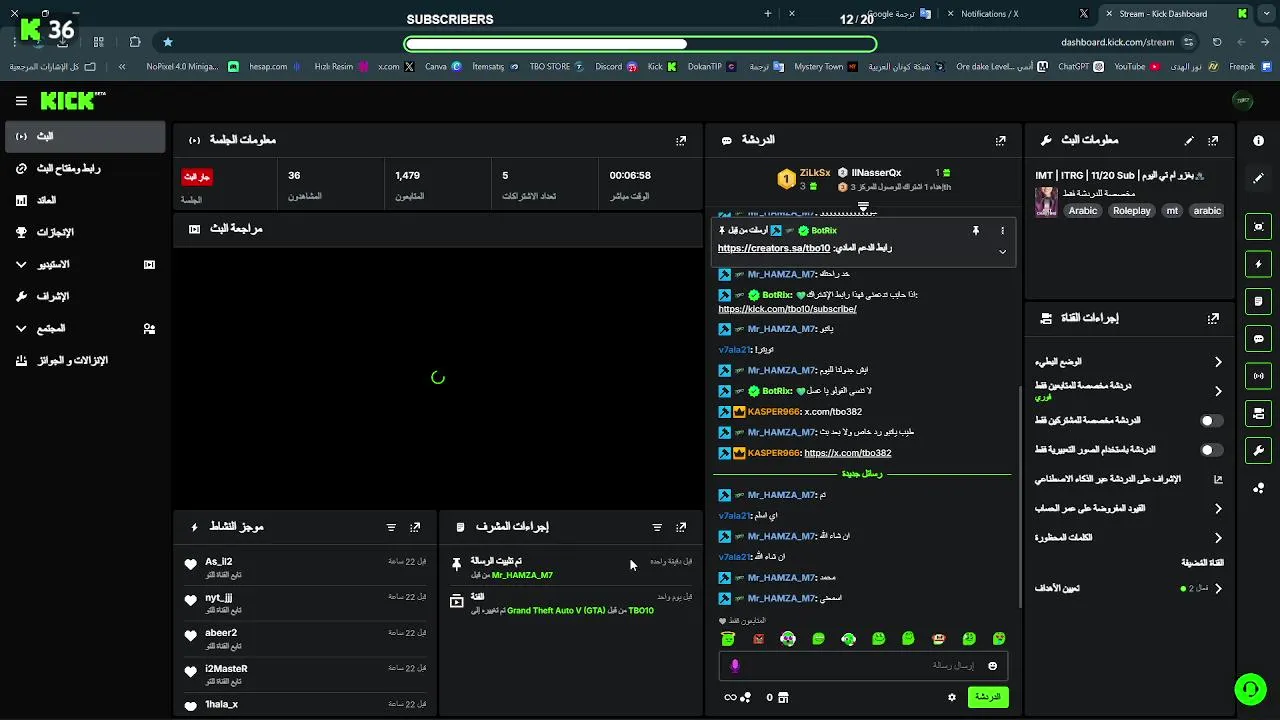Click the green support headset button

coord(1249,689)
